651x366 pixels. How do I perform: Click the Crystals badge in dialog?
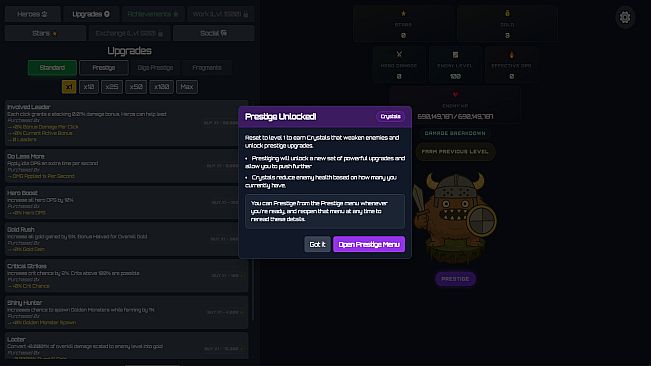[390, 117]
